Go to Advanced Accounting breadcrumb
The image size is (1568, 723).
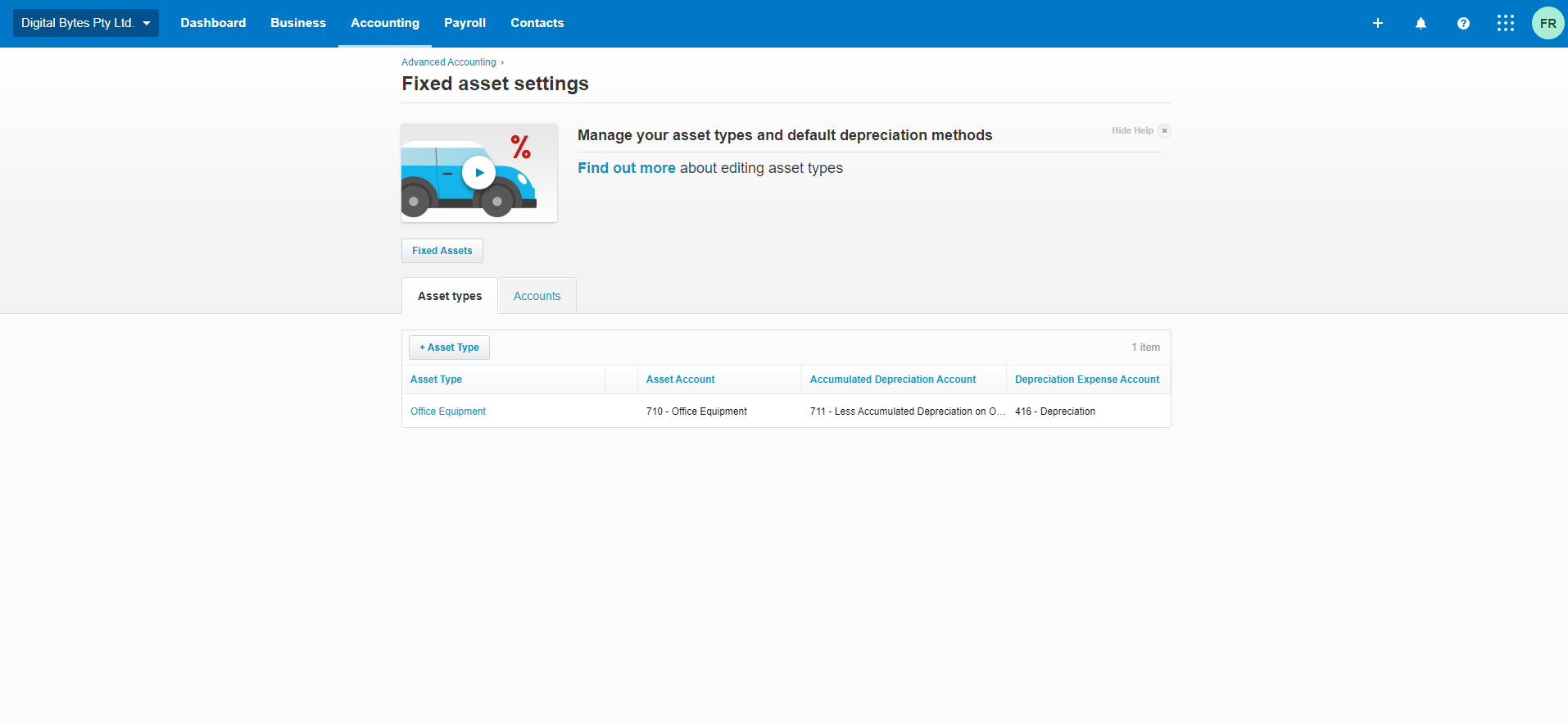coord(449,62)
